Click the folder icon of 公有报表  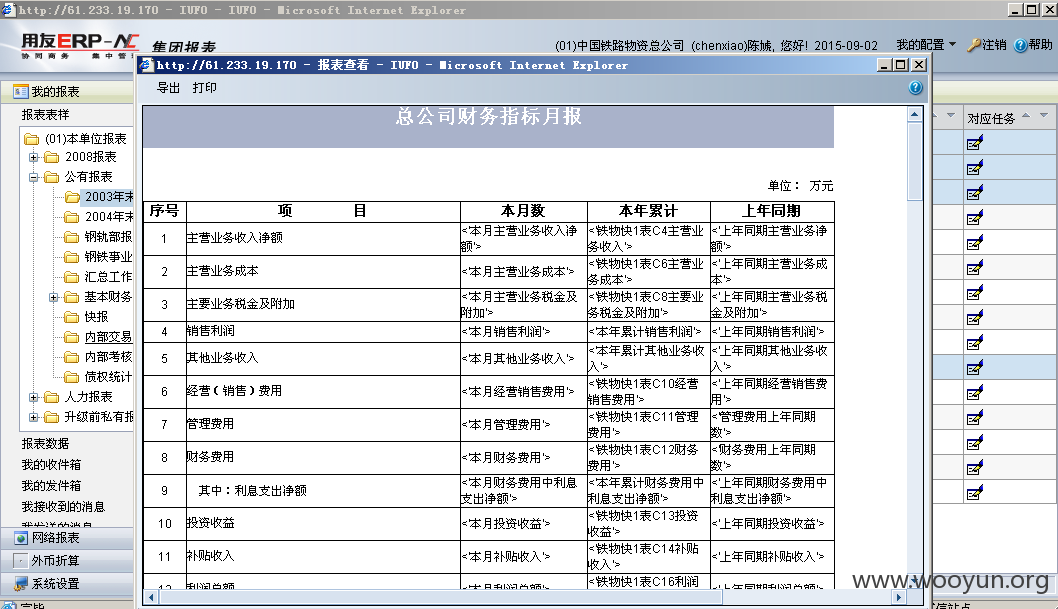click(52, 177)
